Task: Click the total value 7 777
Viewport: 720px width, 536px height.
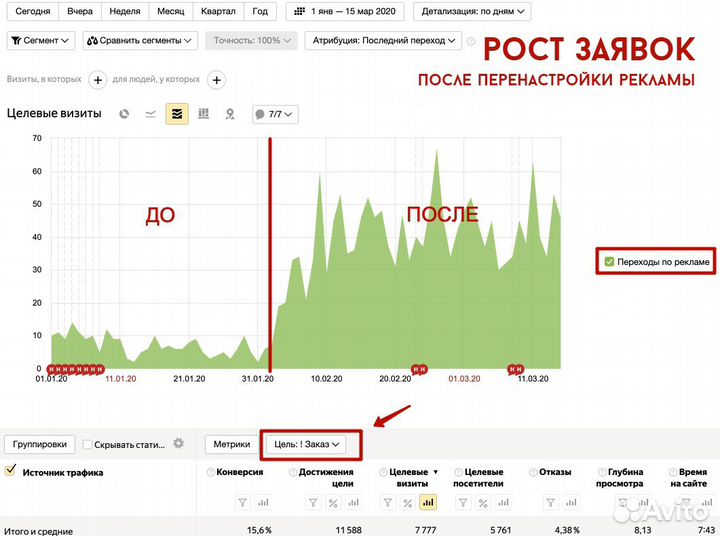Action: (426, 530)
